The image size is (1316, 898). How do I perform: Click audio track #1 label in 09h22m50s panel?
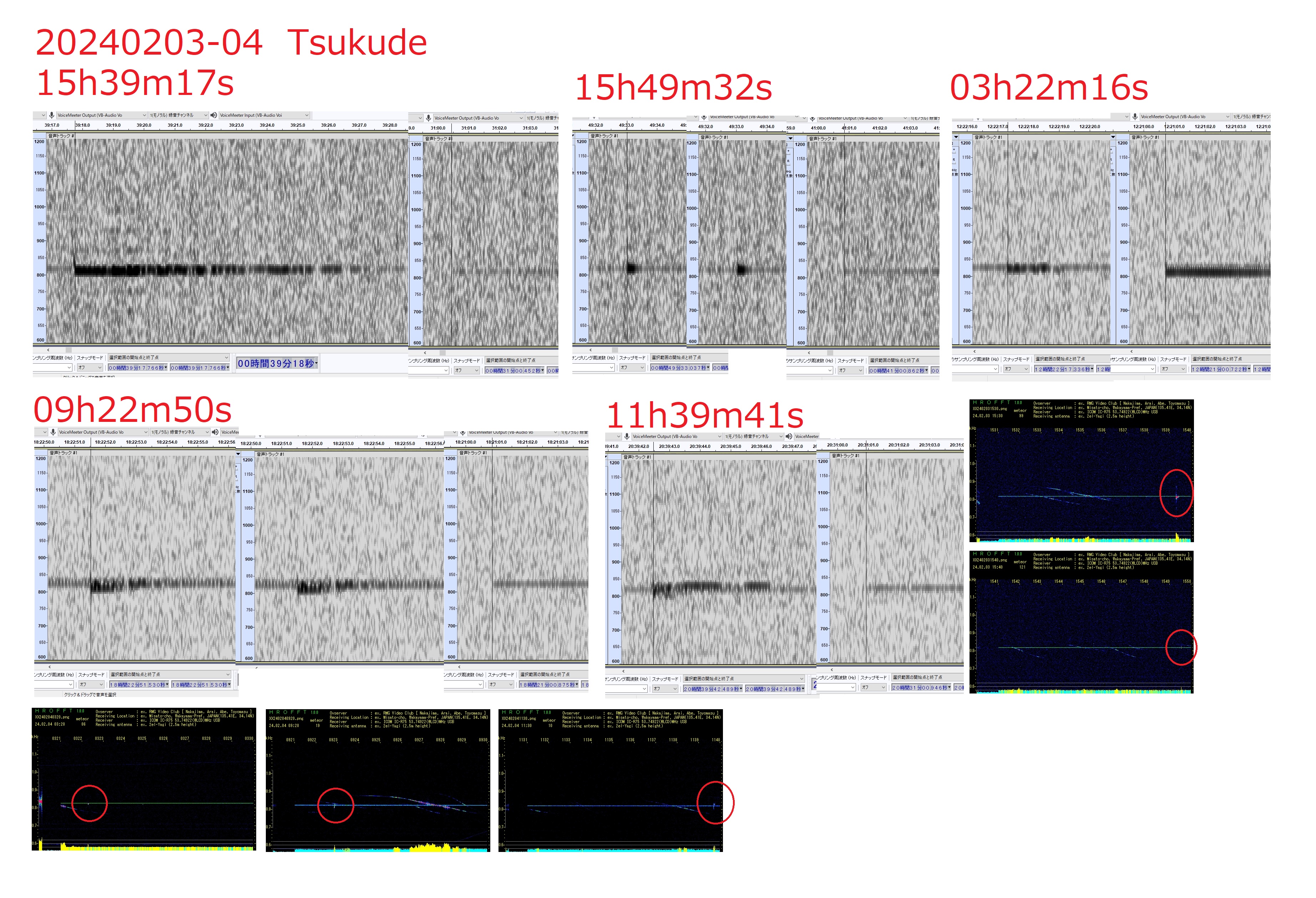pos(64,453)
